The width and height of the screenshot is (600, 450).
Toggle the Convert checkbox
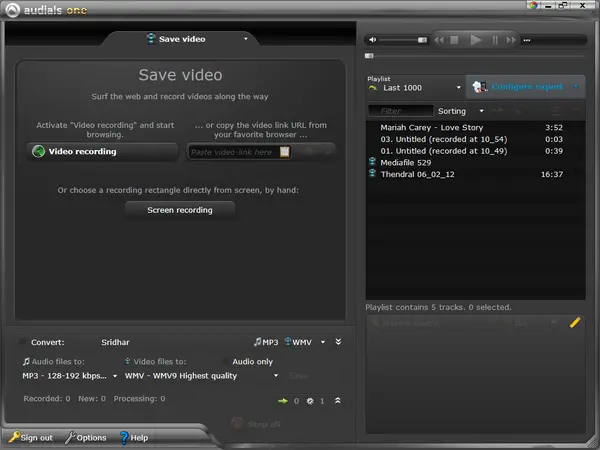coord(23,341)
